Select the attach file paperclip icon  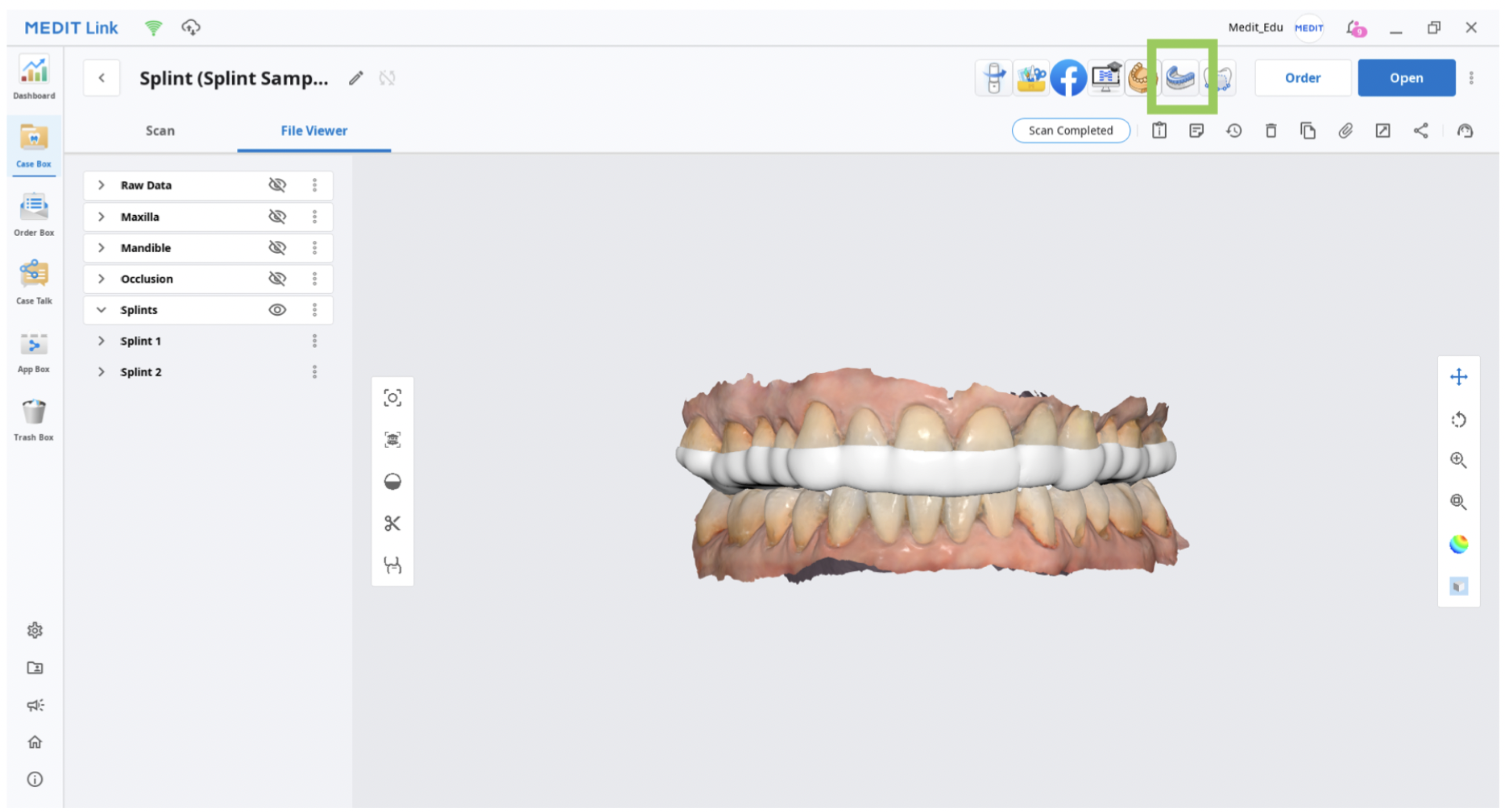pos(1345,130)
